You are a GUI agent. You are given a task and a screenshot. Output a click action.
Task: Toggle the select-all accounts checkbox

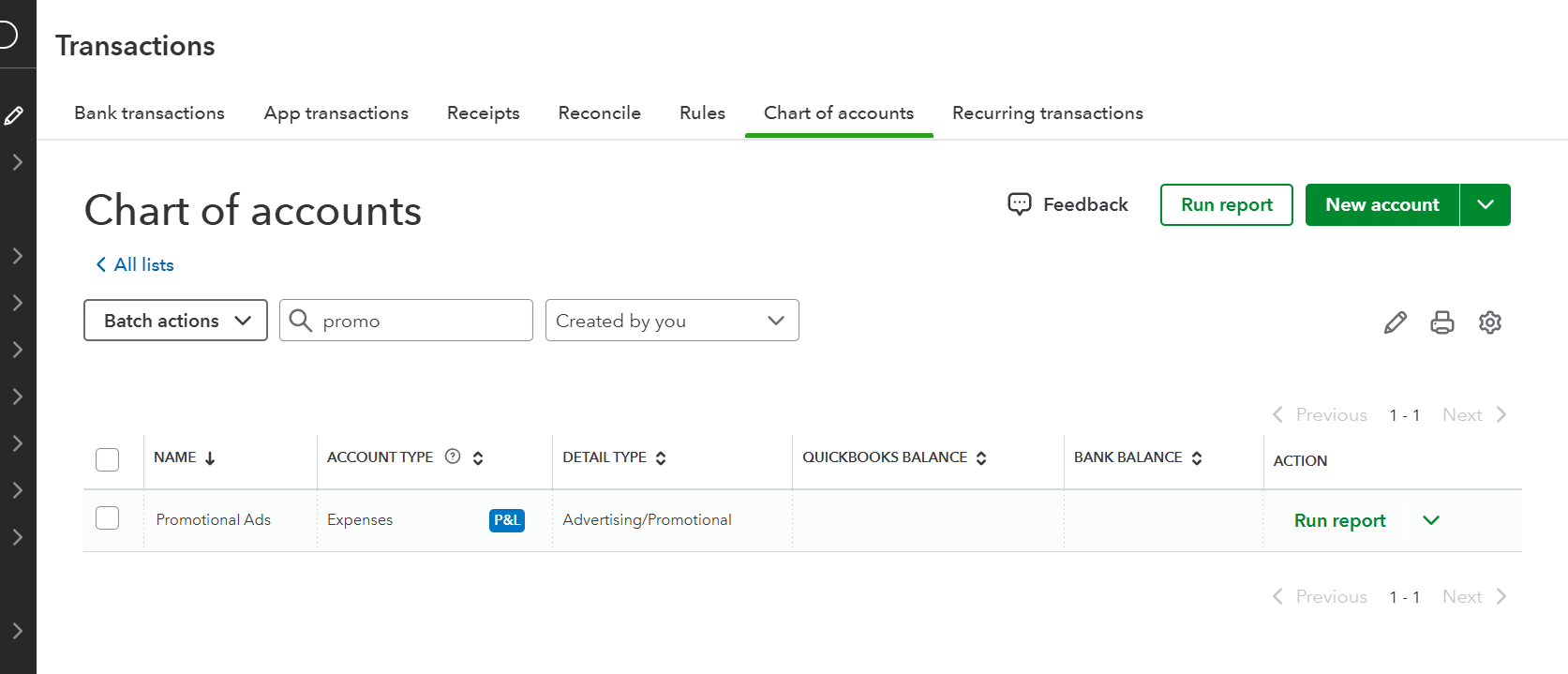coord(108,459)
